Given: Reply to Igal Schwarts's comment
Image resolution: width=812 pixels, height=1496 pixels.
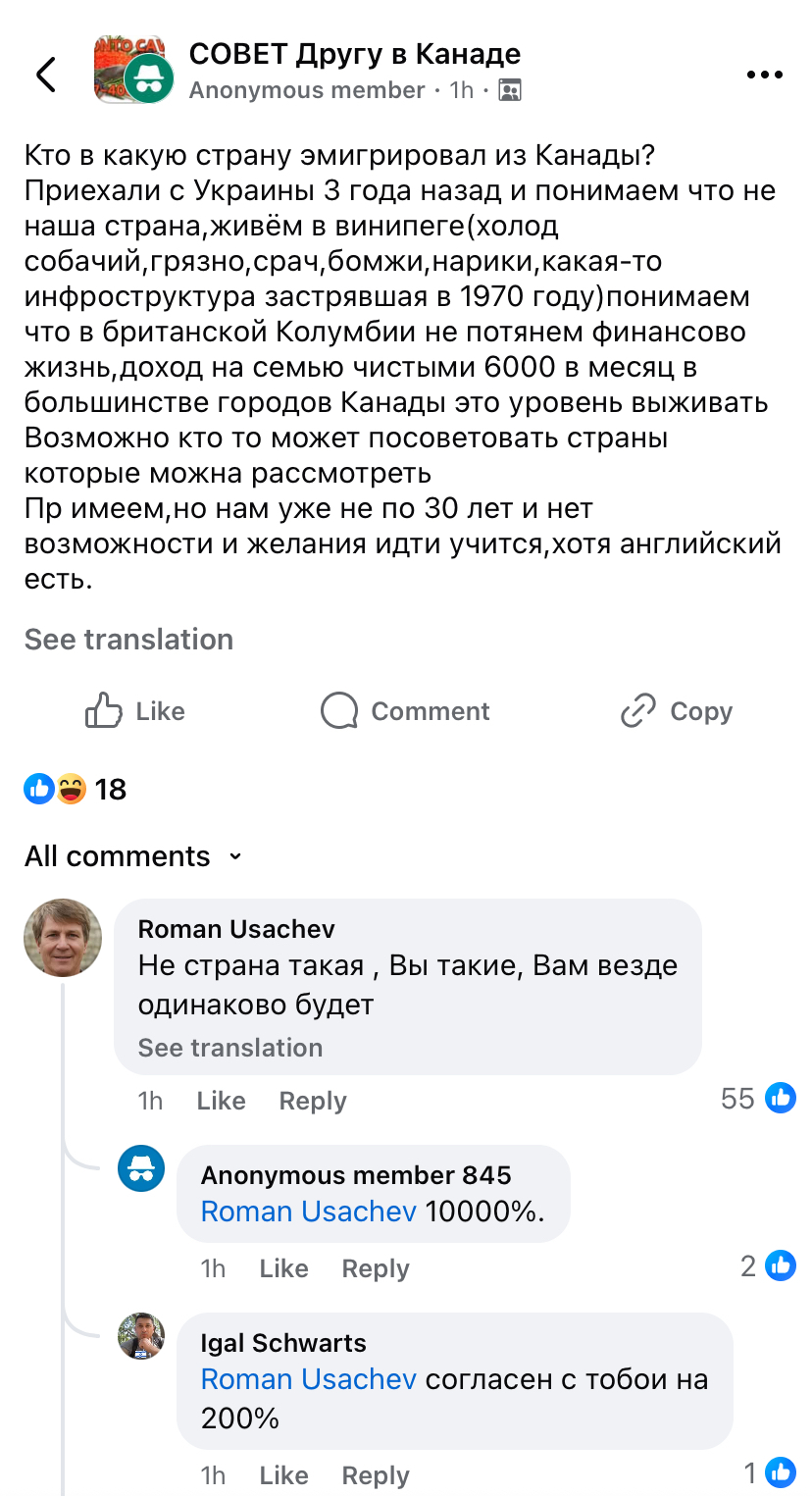Looking at the screenshot, I should pyautogui.click(x=375, y=1475).
